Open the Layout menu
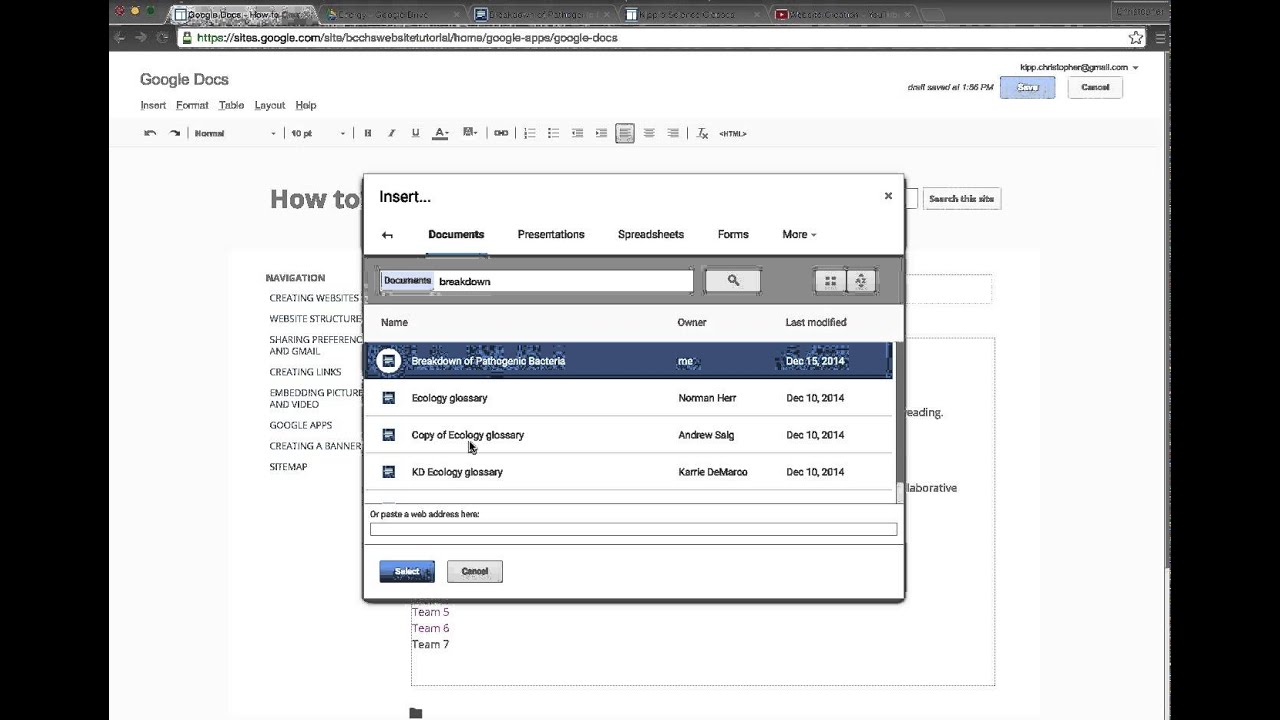The width and height of the screenshot is (1280, 720). 270,105
